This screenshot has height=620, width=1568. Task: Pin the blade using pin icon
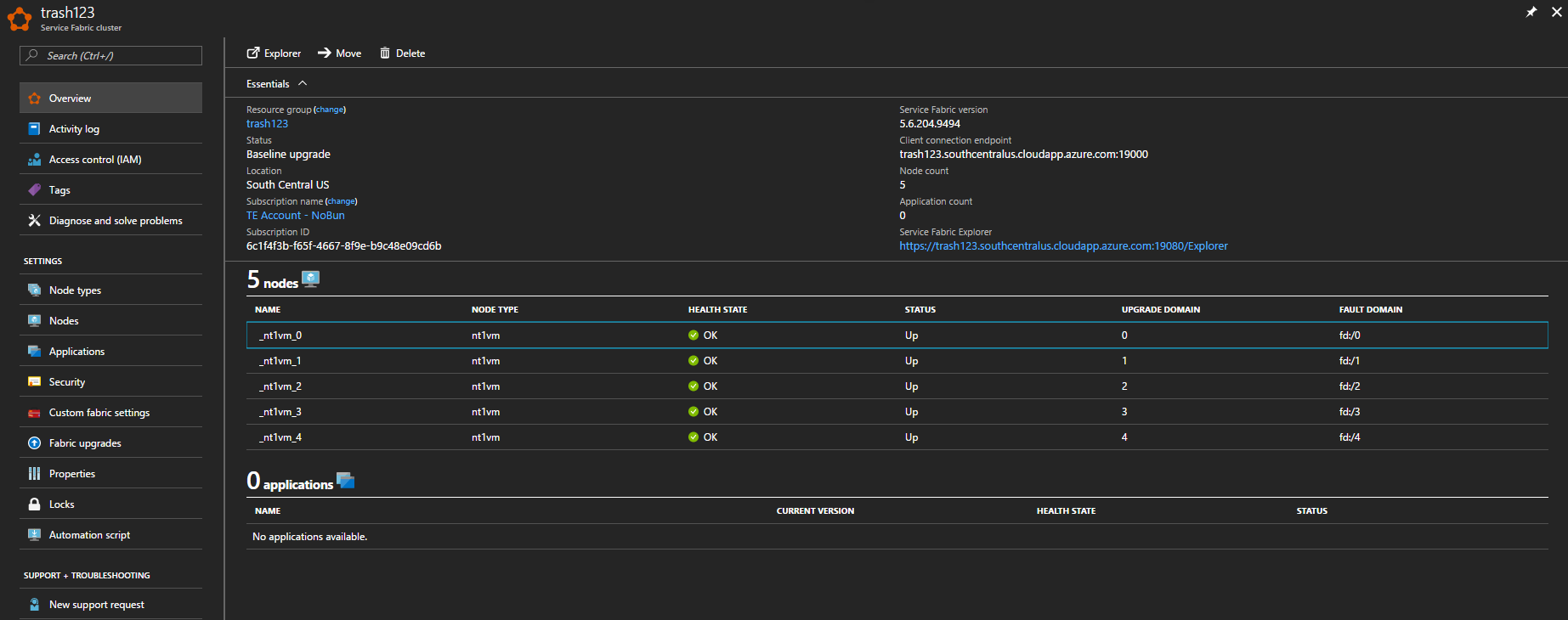pyautogui.click(x=1531, y=12)
